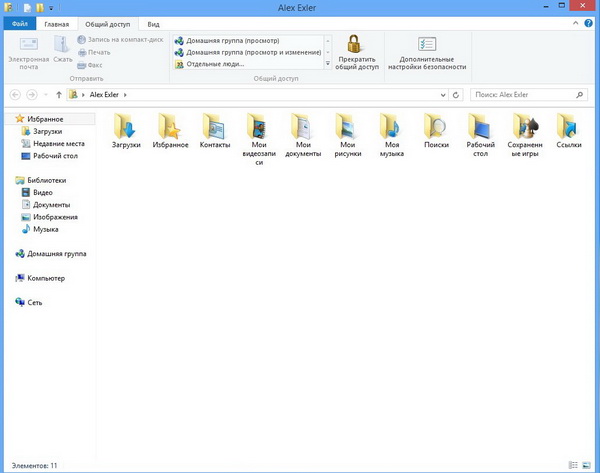The height and width of the screenshot is (473, 600).
Task: Click the Прекратить общий доступ lock icon
Action: [356, 43]
